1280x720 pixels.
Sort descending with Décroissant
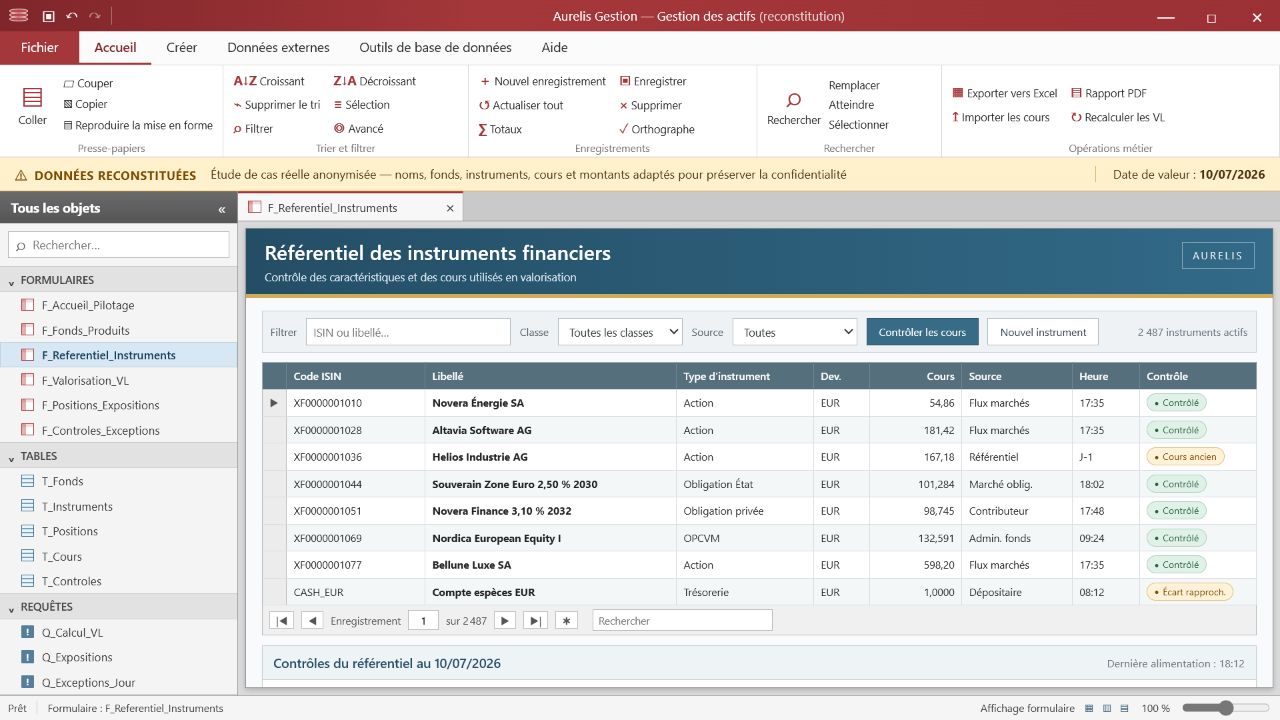click(x=374, y=81)
